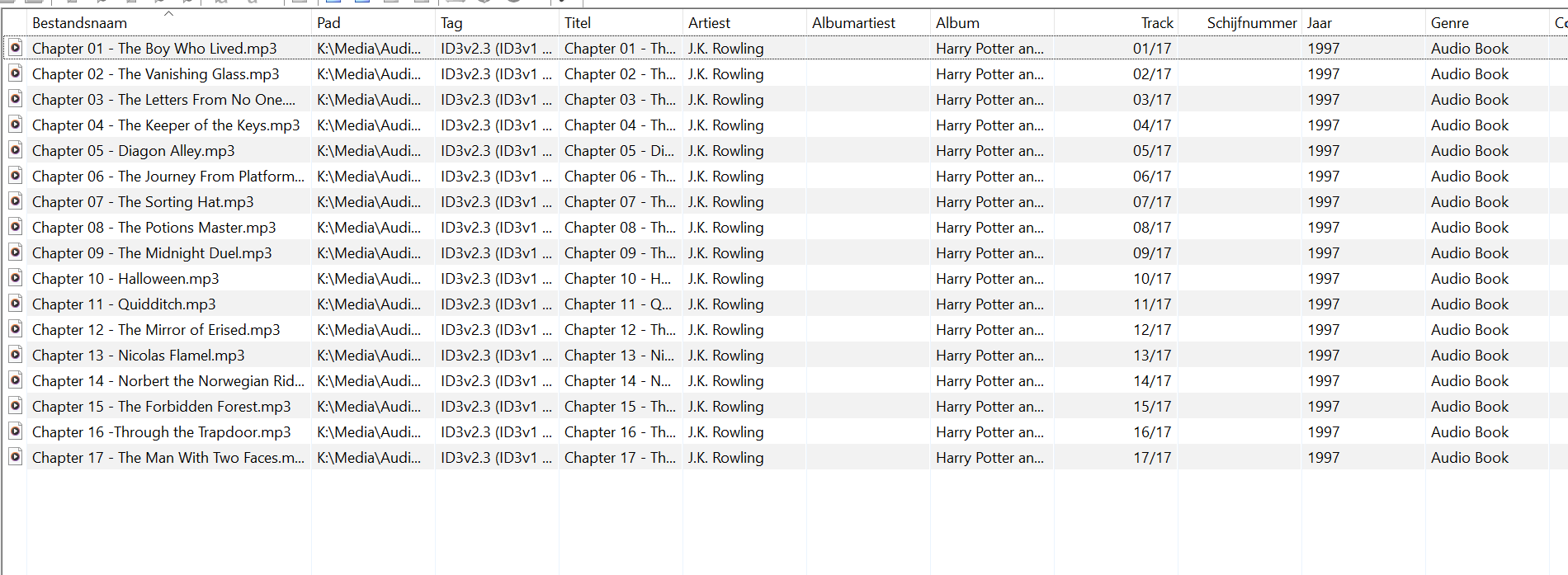
Task: Sort by the Genre column header
Action: (1450, 23)
